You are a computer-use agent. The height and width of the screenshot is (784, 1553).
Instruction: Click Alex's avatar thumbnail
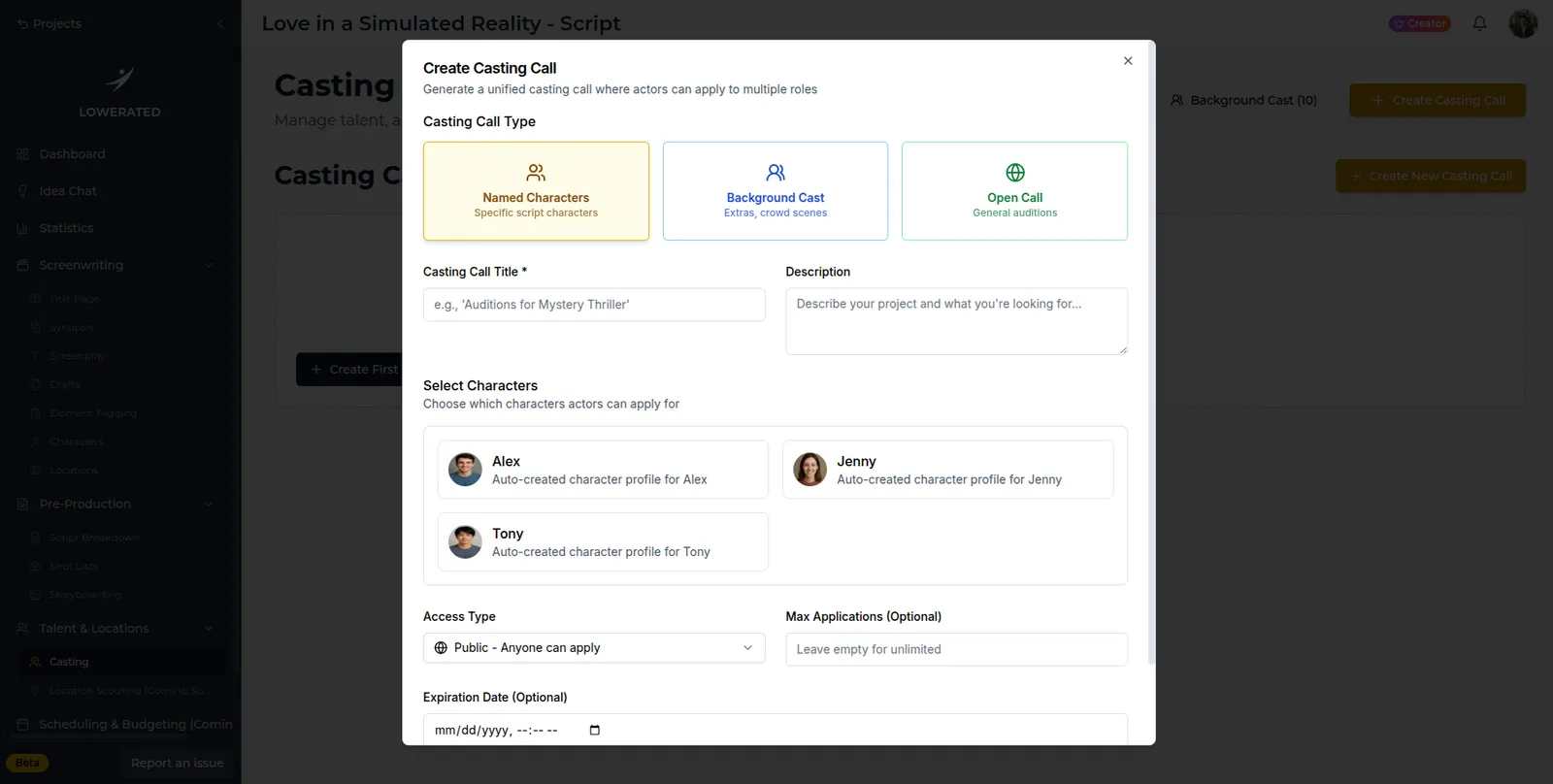point(465,470)
